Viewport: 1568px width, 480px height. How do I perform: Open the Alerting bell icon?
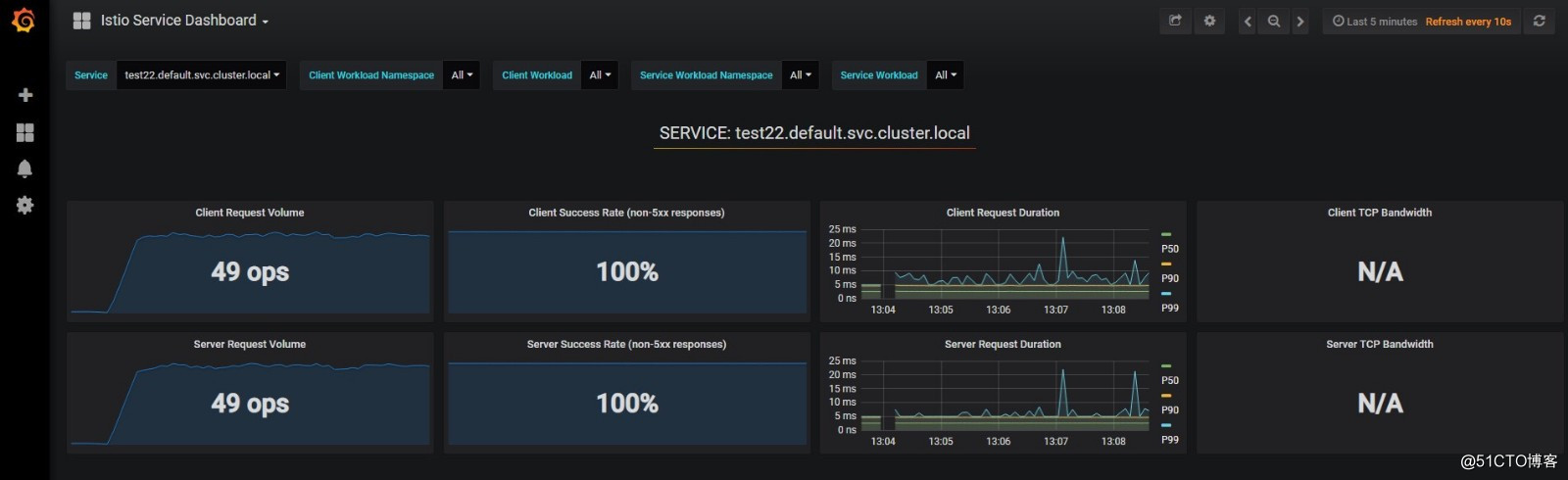[25, 168]
